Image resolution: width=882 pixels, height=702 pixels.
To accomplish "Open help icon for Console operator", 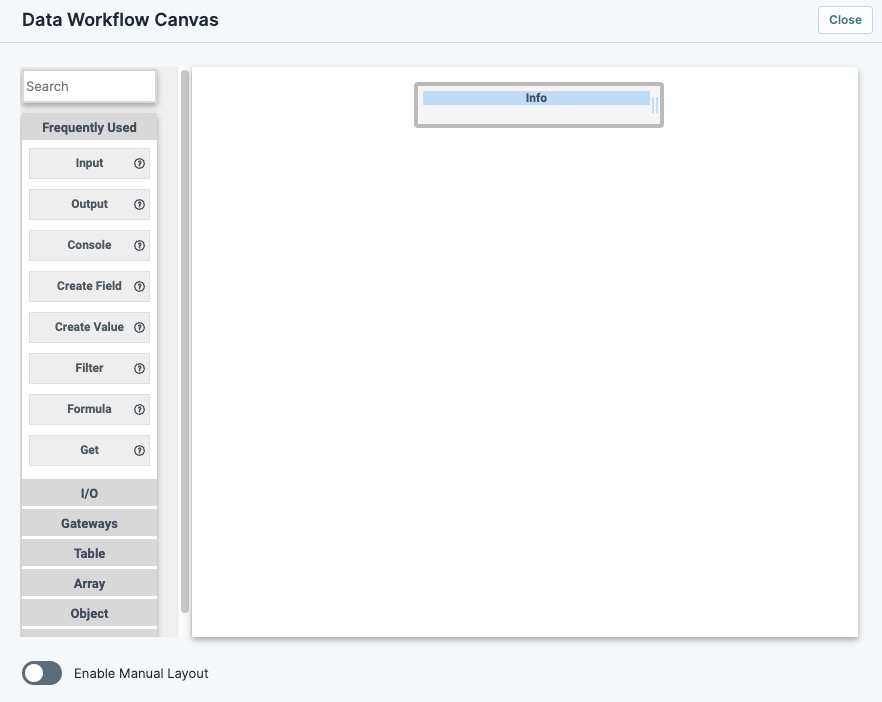I will click(140, 245).
